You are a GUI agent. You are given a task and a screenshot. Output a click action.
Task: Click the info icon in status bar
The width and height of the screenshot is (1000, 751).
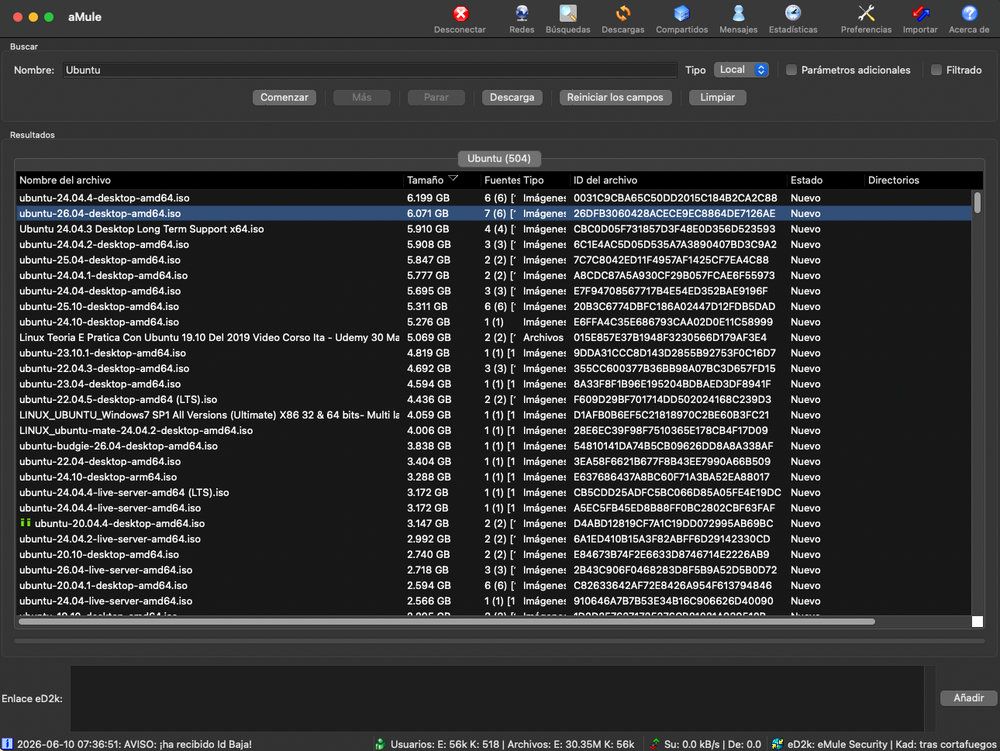(x=7, y=744)
